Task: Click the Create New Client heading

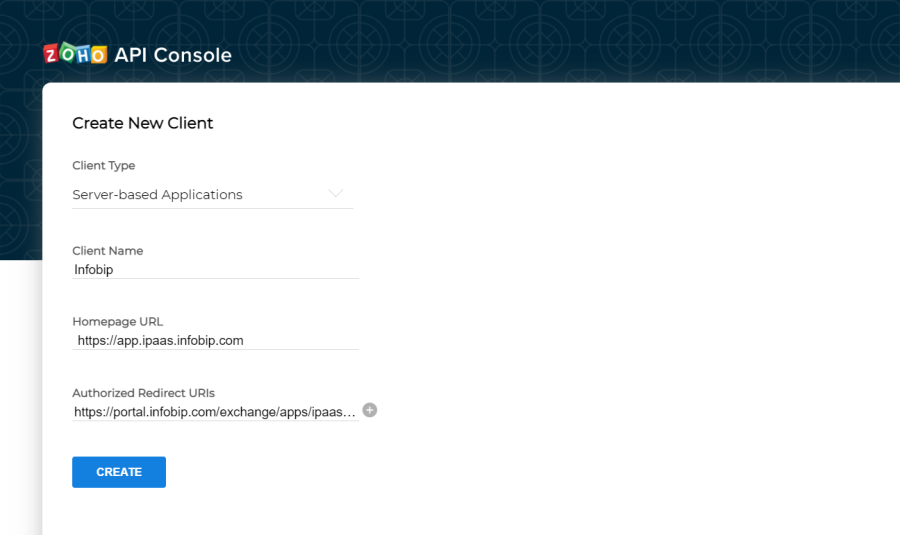Action: pos(143,123)
